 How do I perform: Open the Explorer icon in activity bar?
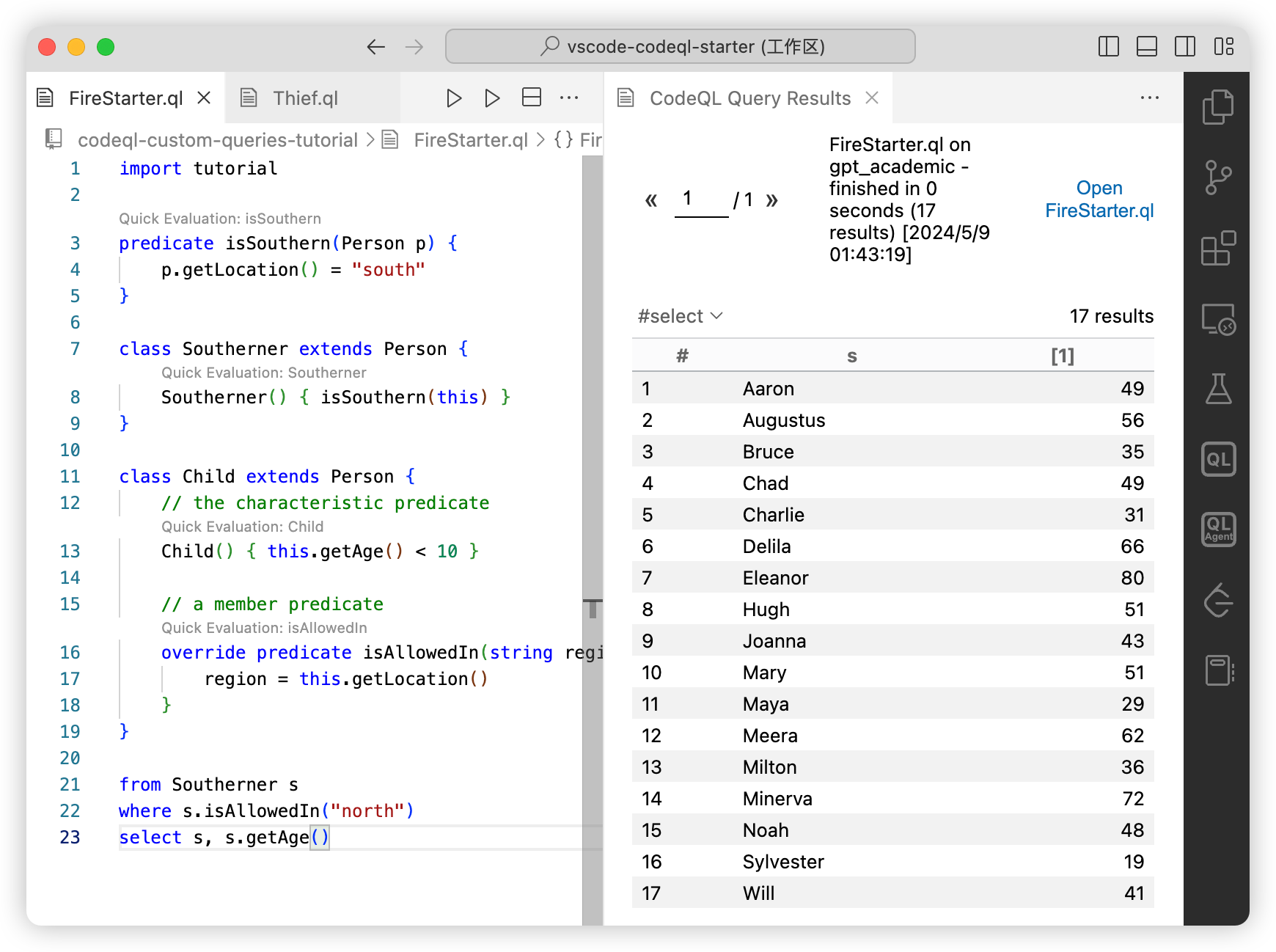[x=1218, y=107]
